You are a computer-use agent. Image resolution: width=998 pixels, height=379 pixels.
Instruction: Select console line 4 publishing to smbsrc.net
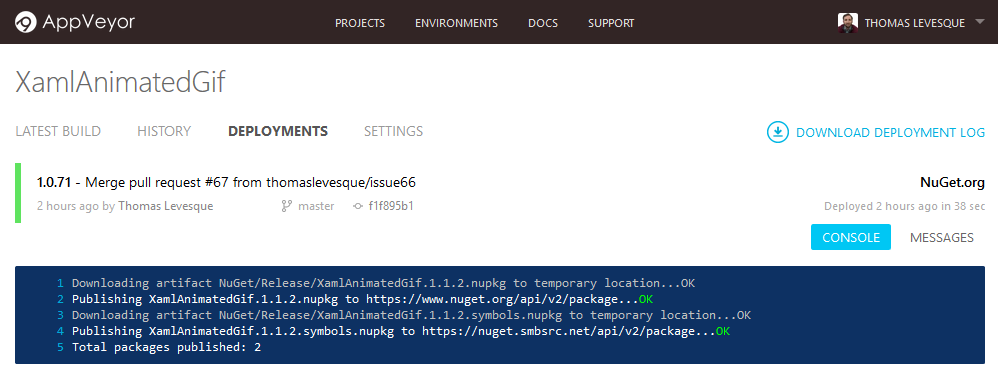tap(401, 331)
